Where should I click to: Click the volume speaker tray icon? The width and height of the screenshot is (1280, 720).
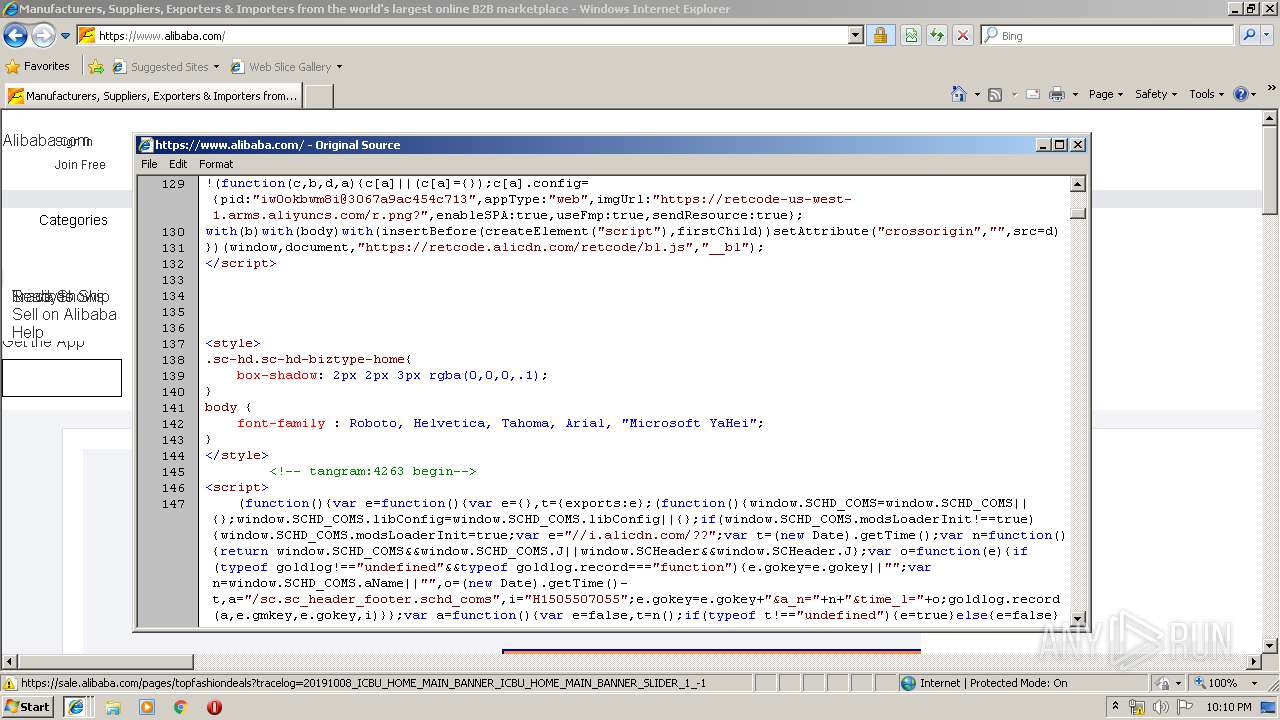pyautogui.click(x=1160, y=707)
